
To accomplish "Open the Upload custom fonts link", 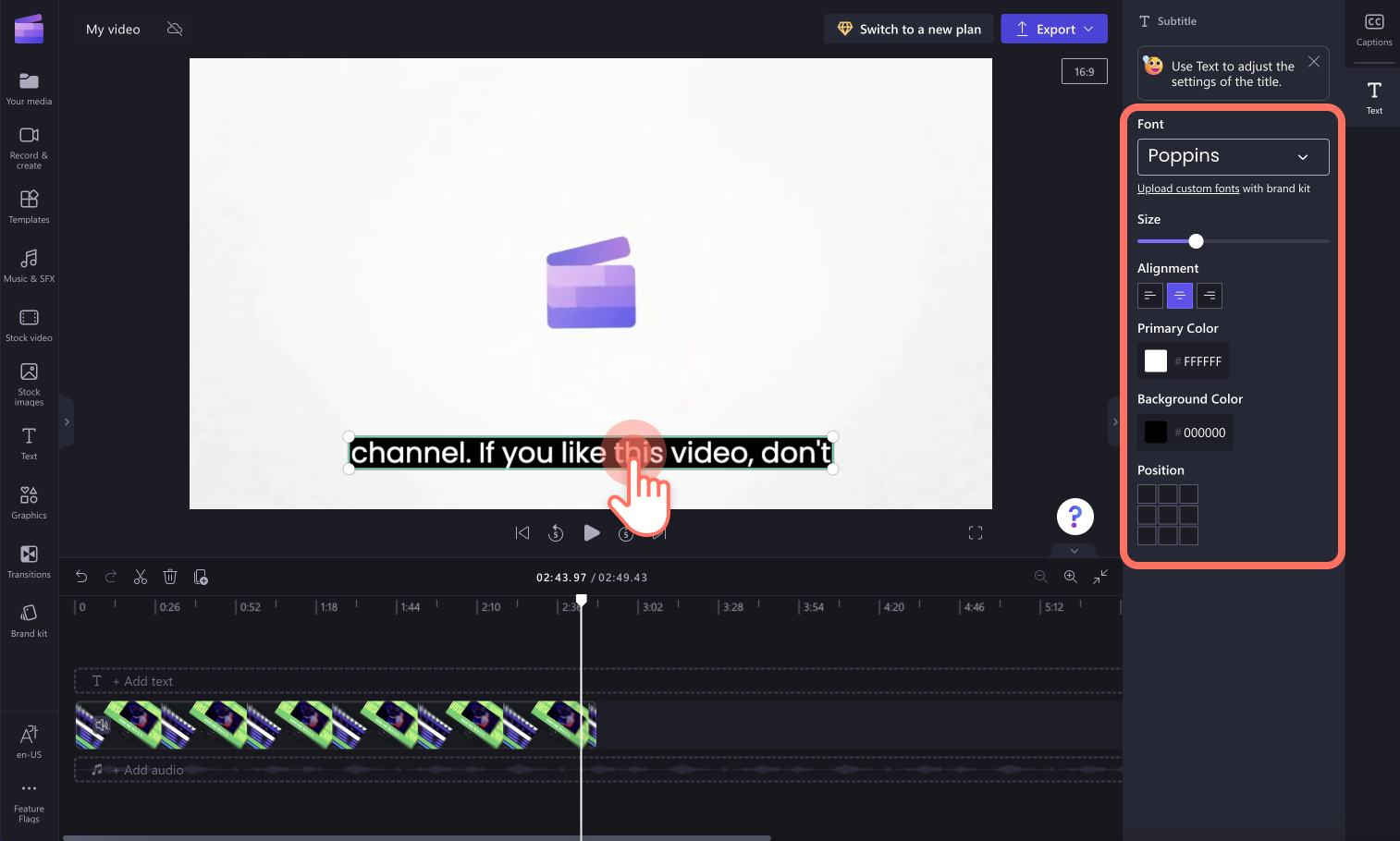I will coord(1188,188).
